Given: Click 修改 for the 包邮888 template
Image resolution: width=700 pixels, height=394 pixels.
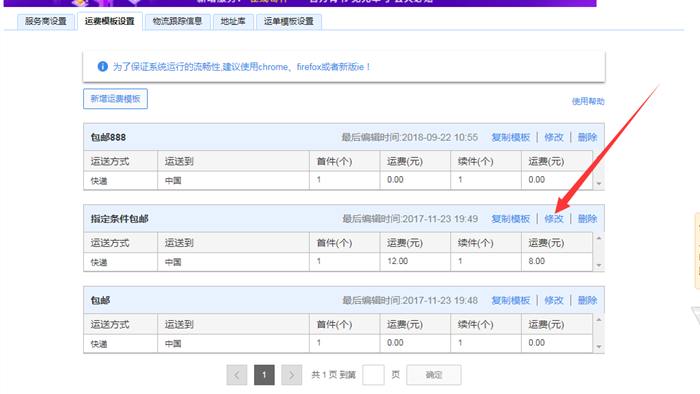Looking at the screenshot, I should [554, 137].
